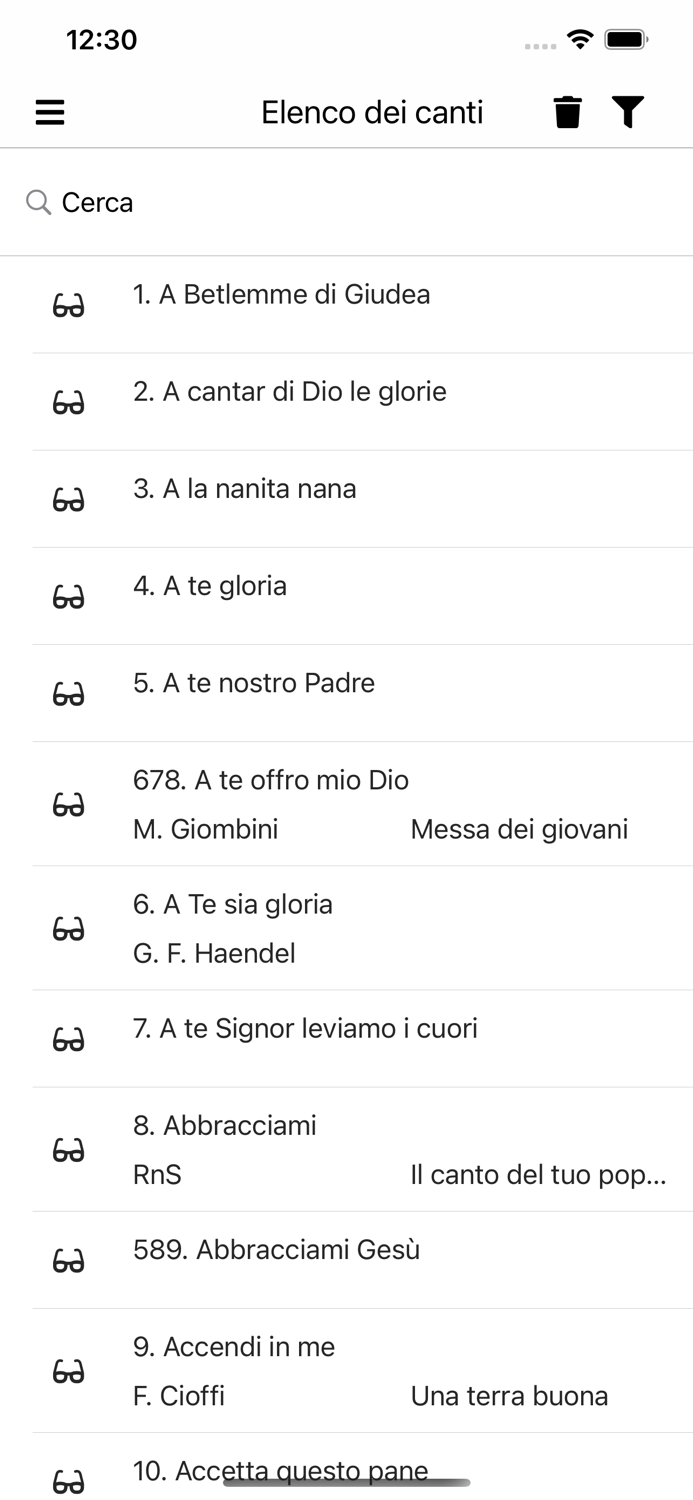Open the filter icon in the top bar

628,112
